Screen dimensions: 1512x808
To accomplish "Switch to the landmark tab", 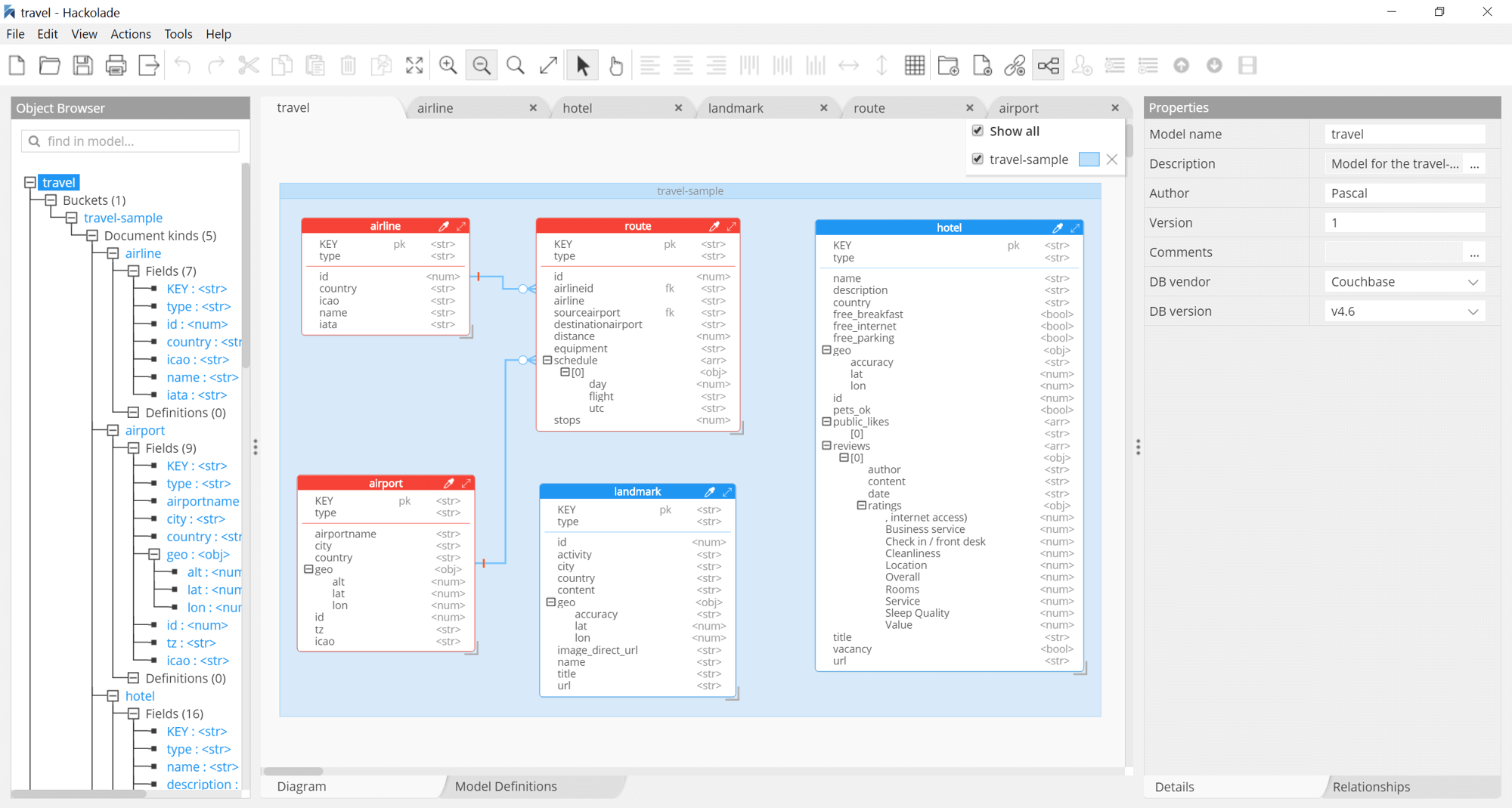I will point(736,108).
